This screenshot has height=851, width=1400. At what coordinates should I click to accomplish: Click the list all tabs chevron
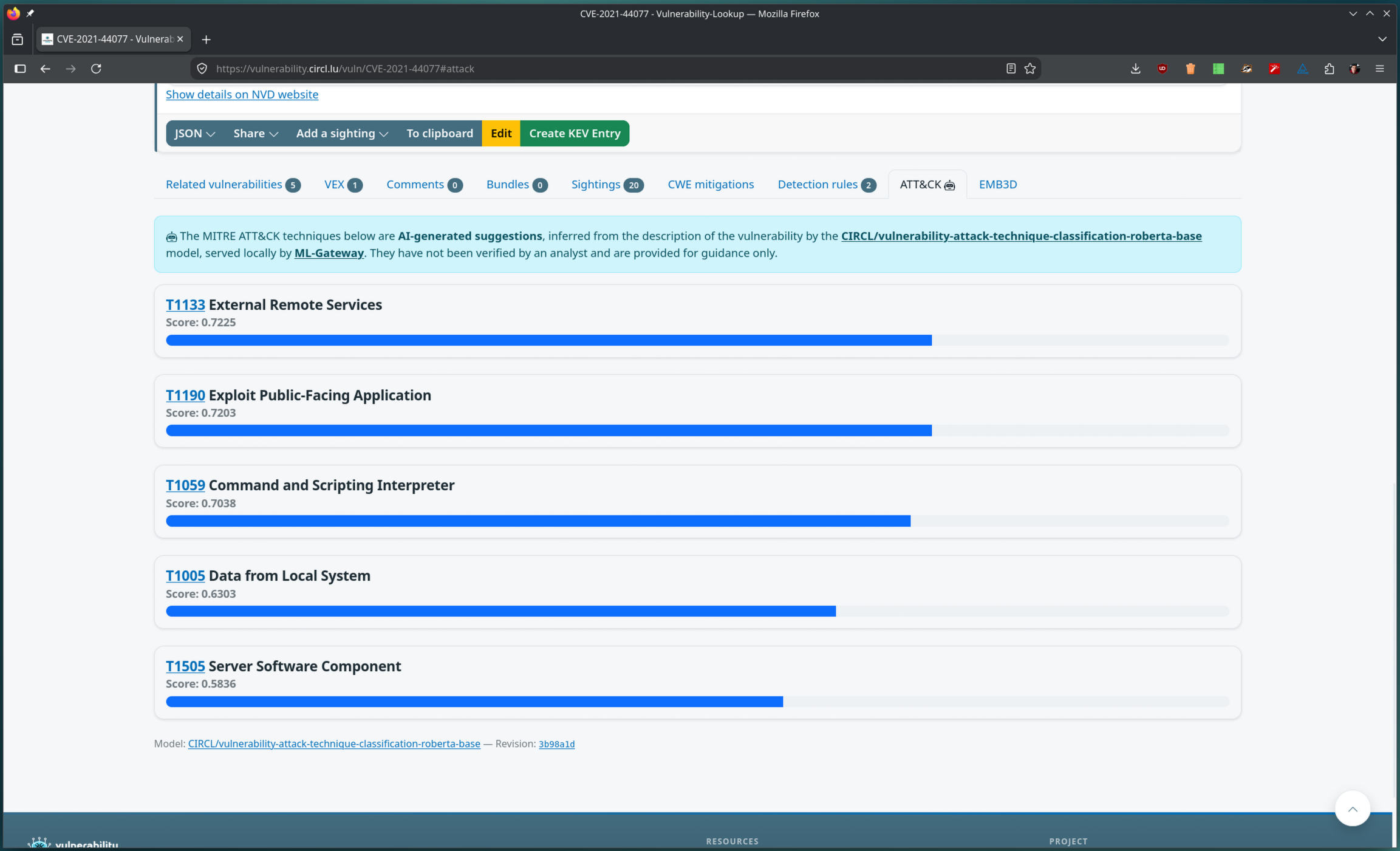pos(1382,39)
